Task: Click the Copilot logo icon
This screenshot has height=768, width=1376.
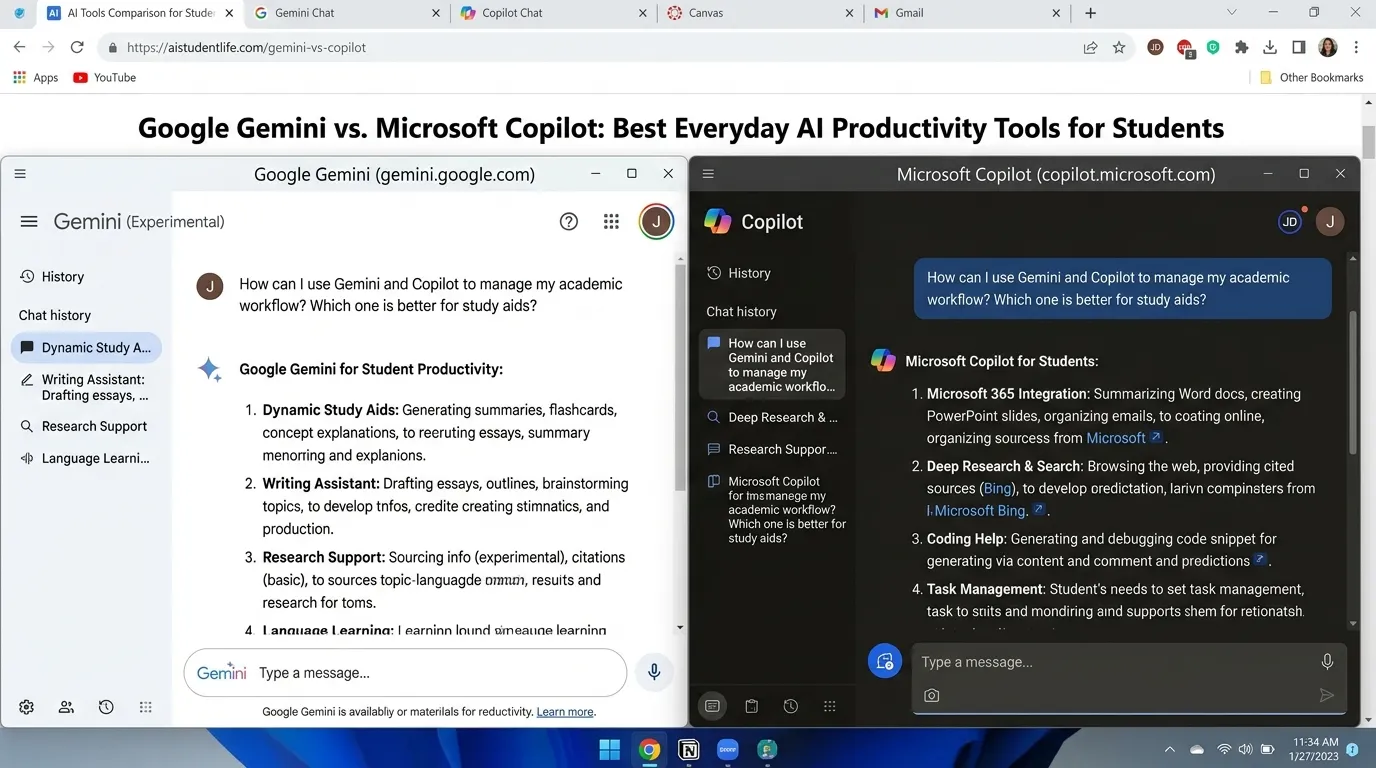Action: click(718, 221)
